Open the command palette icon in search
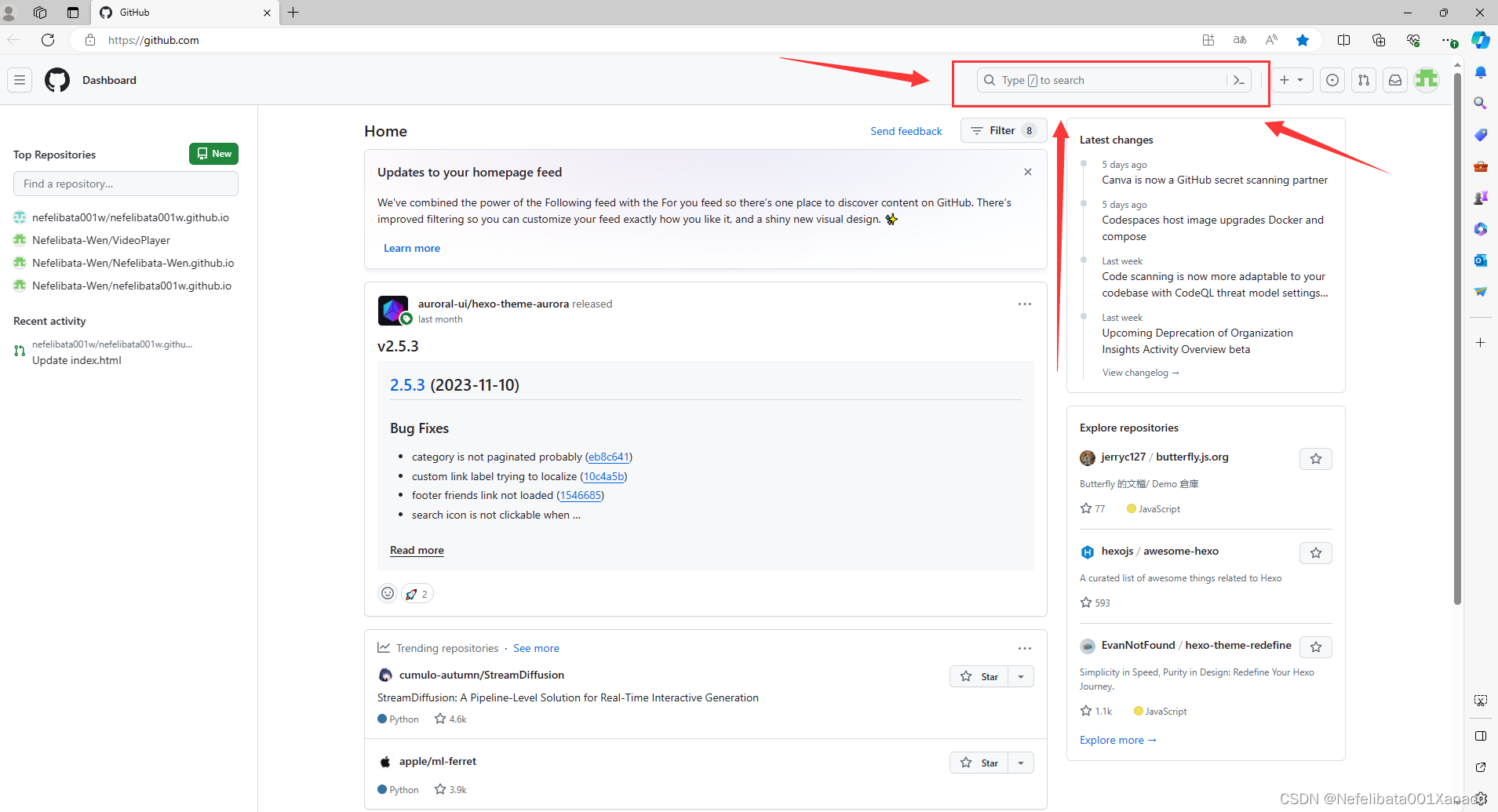This screenshot has width=1498, height=812. [1239, 80]
